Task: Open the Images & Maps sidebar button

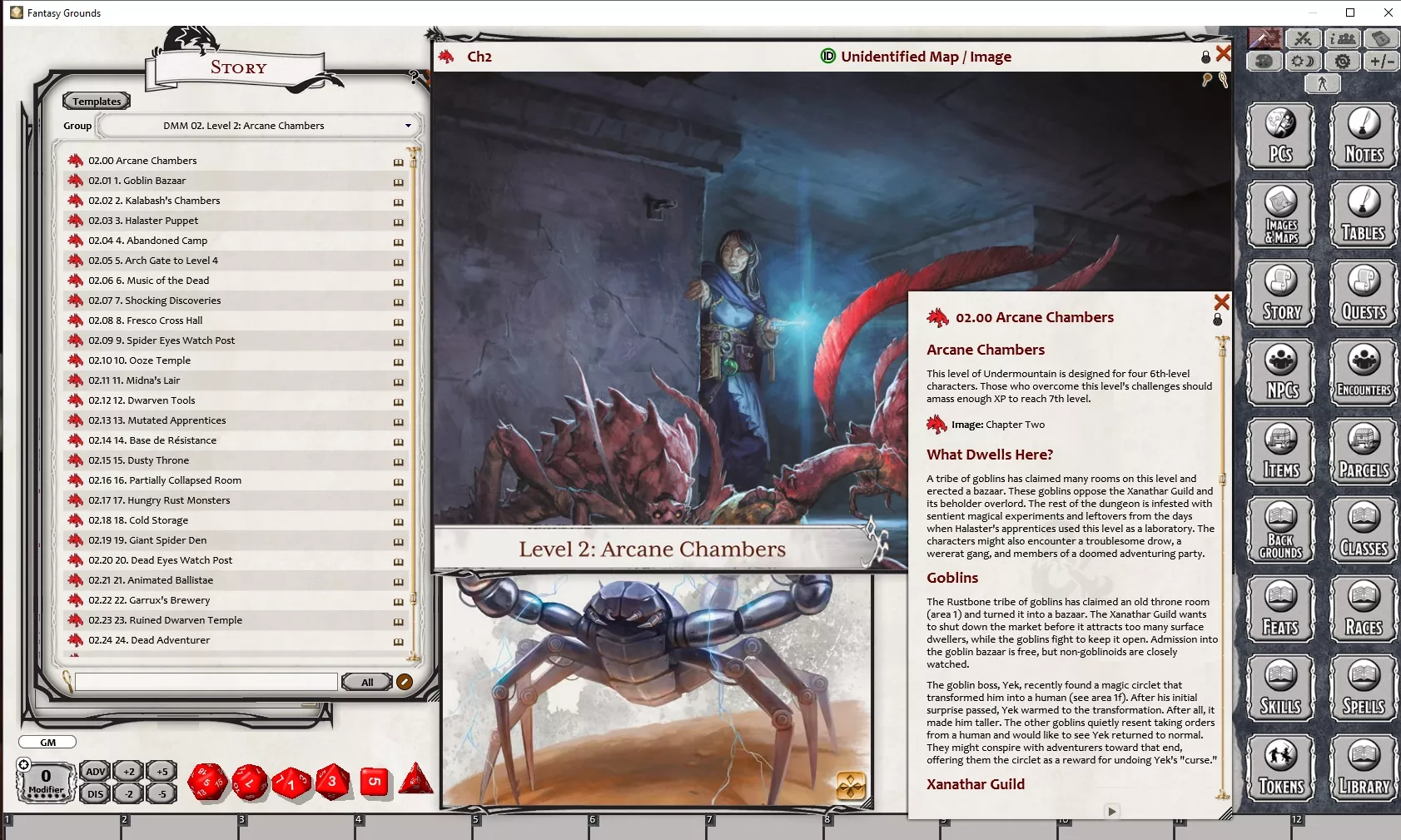Action: pyautogui.click(x=1280, y=215)
